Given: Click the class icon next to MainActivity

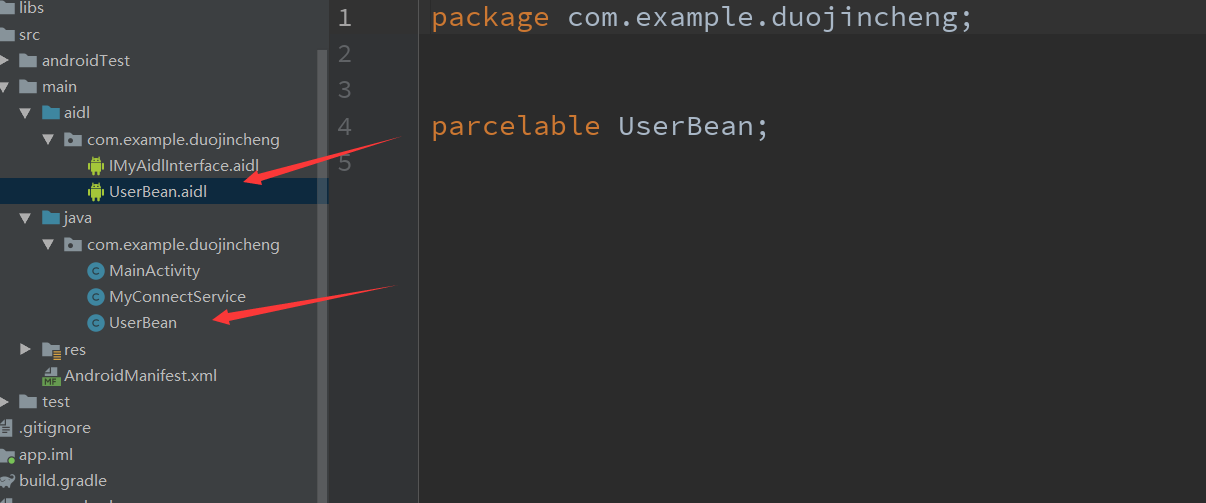Looking at the screenshot, I should tap(96, 271).
